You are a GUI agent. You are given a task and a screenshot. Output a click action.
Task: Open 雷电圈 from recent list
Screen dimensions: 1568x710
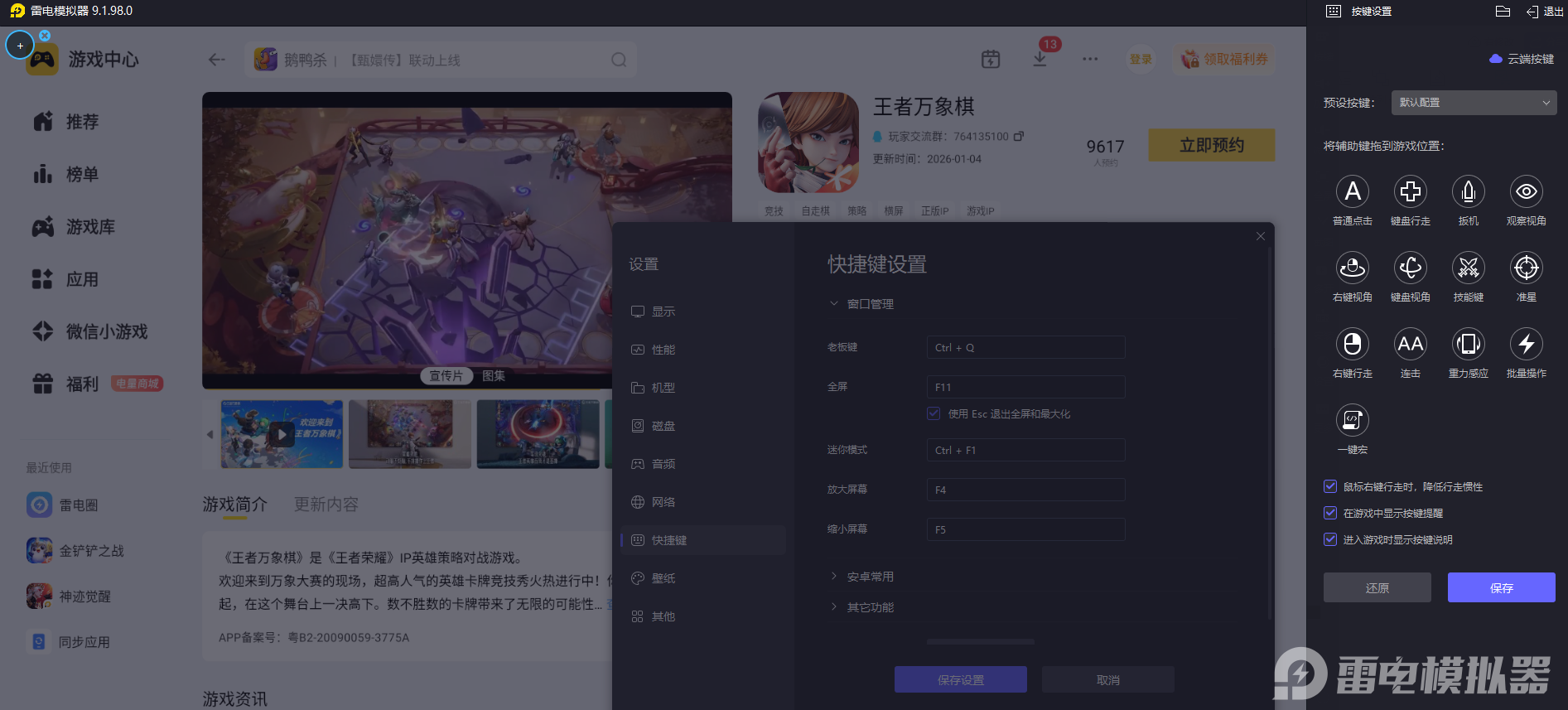(62, 505)
